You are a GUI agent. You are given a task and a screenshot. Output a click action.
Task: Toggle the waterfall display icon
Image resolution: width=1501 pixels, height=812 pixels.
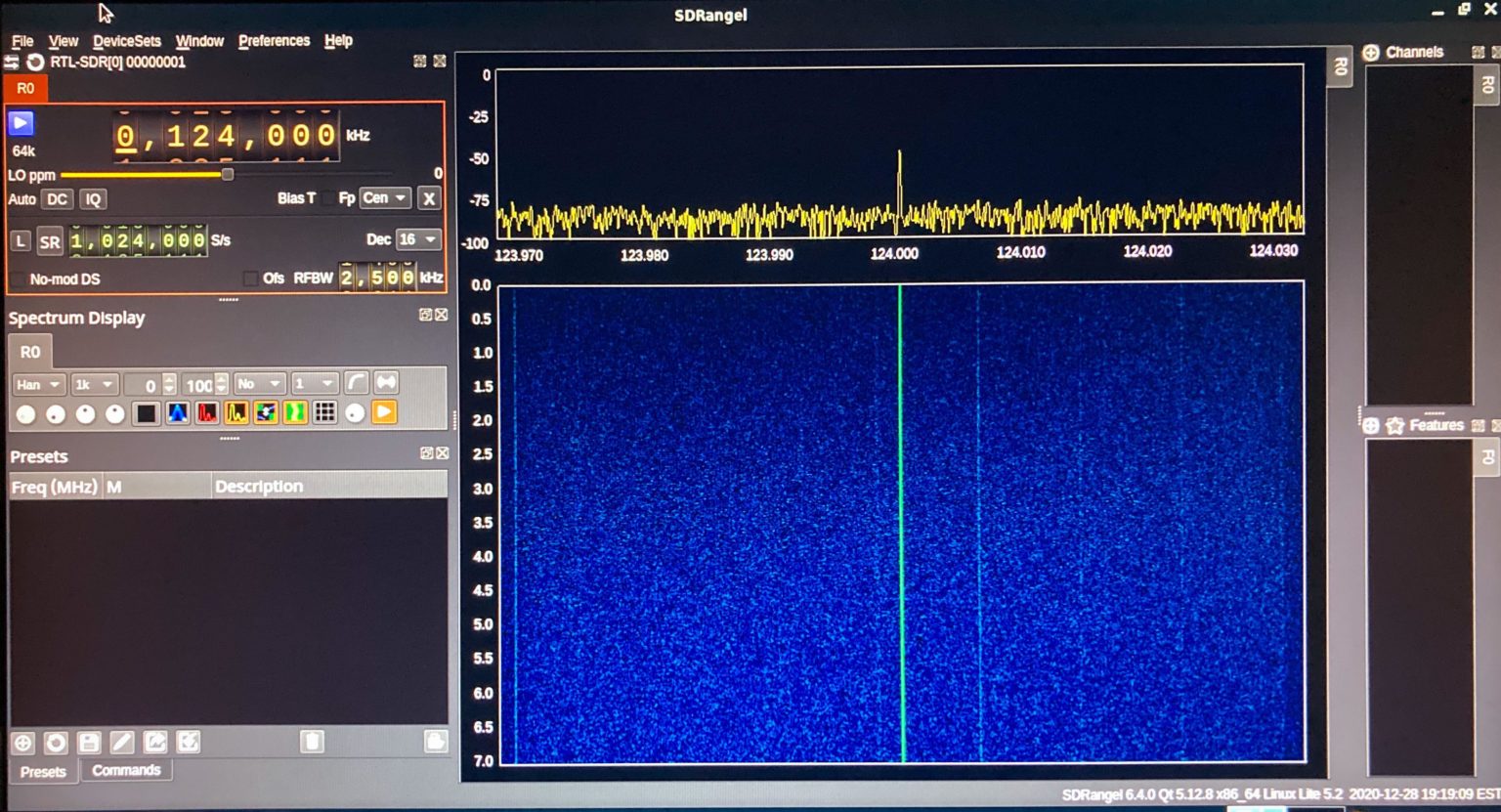pos(177,413)
